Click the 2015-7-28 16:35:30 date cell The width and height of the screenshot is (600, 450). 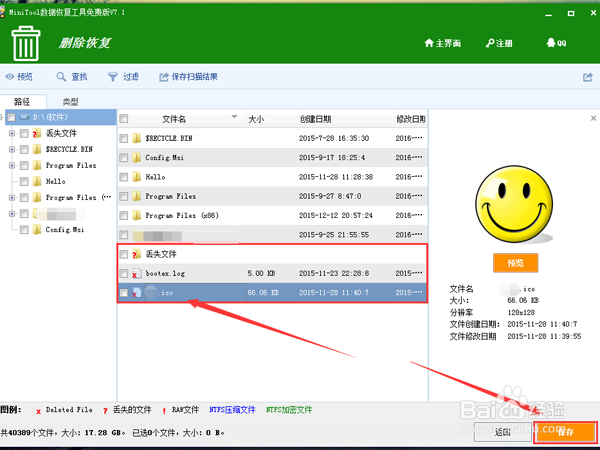click(x=334, y=138)
